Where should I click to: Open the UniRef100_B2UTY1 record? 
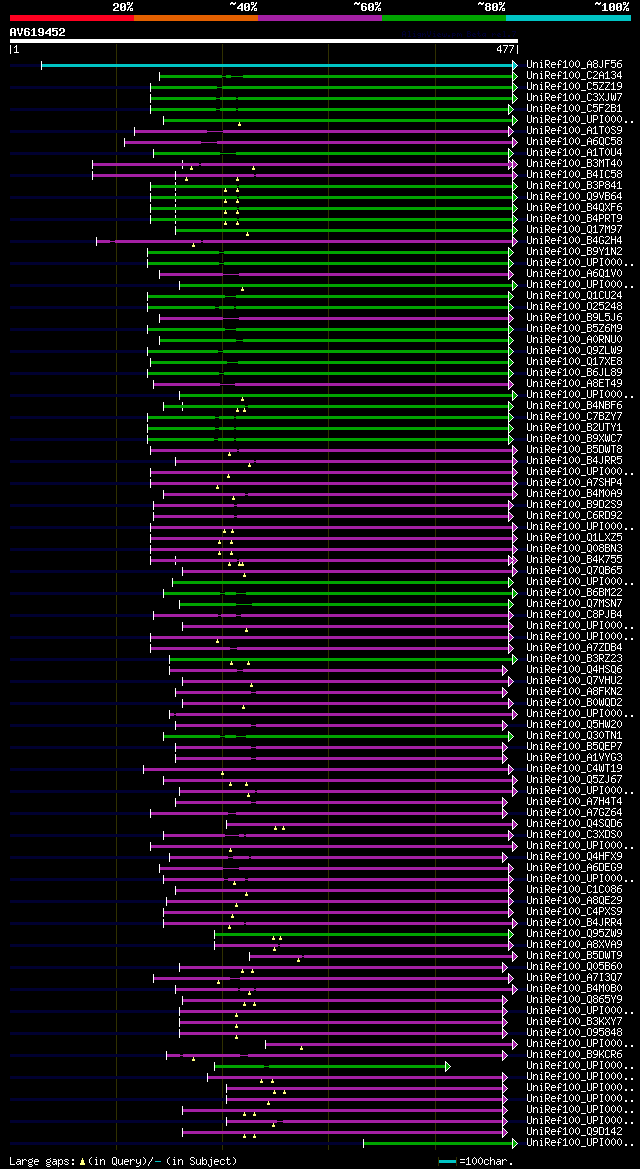point(574,428)
